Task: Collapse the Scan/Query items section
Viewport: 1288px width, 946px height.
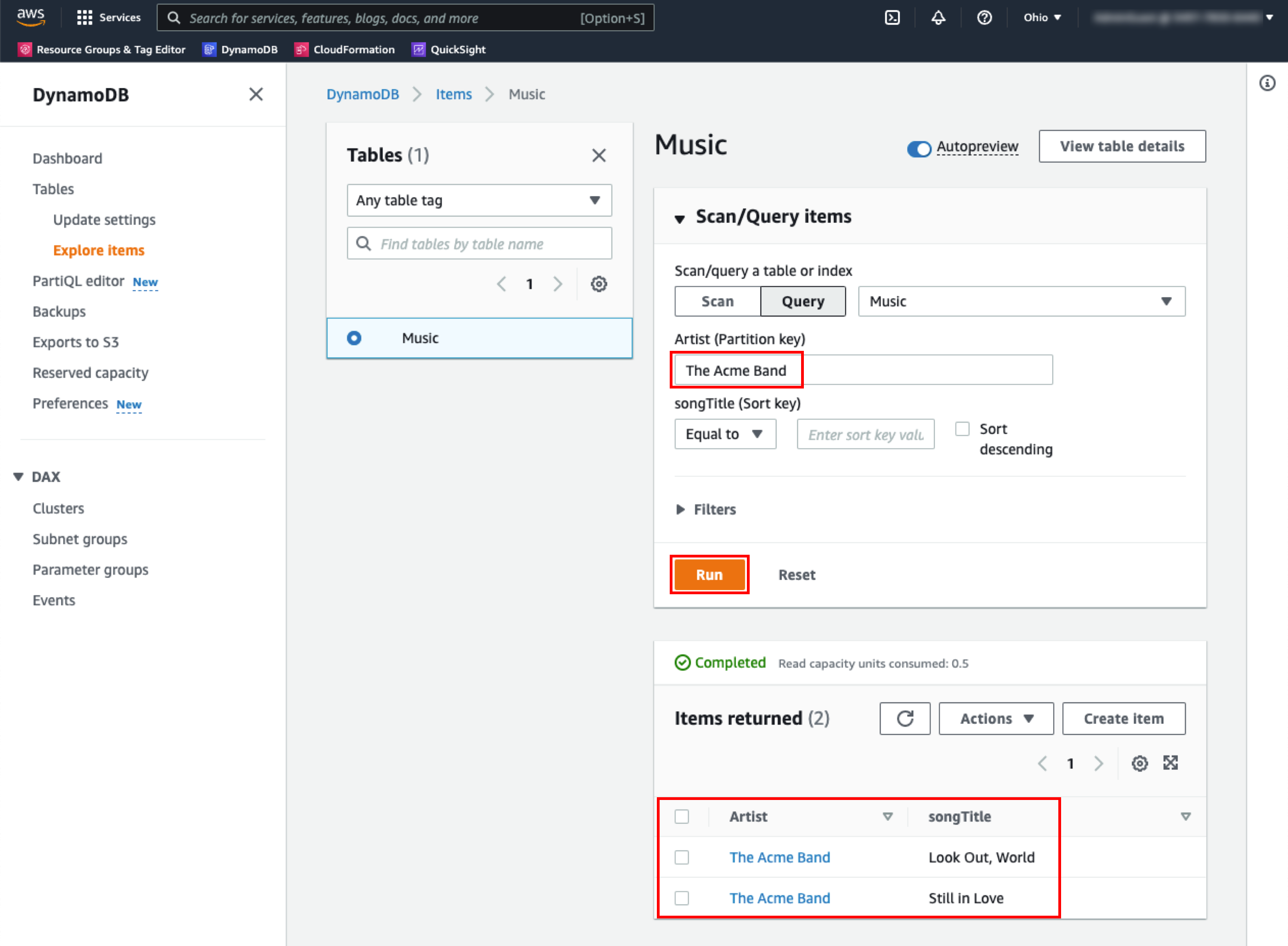Action: 680,219
